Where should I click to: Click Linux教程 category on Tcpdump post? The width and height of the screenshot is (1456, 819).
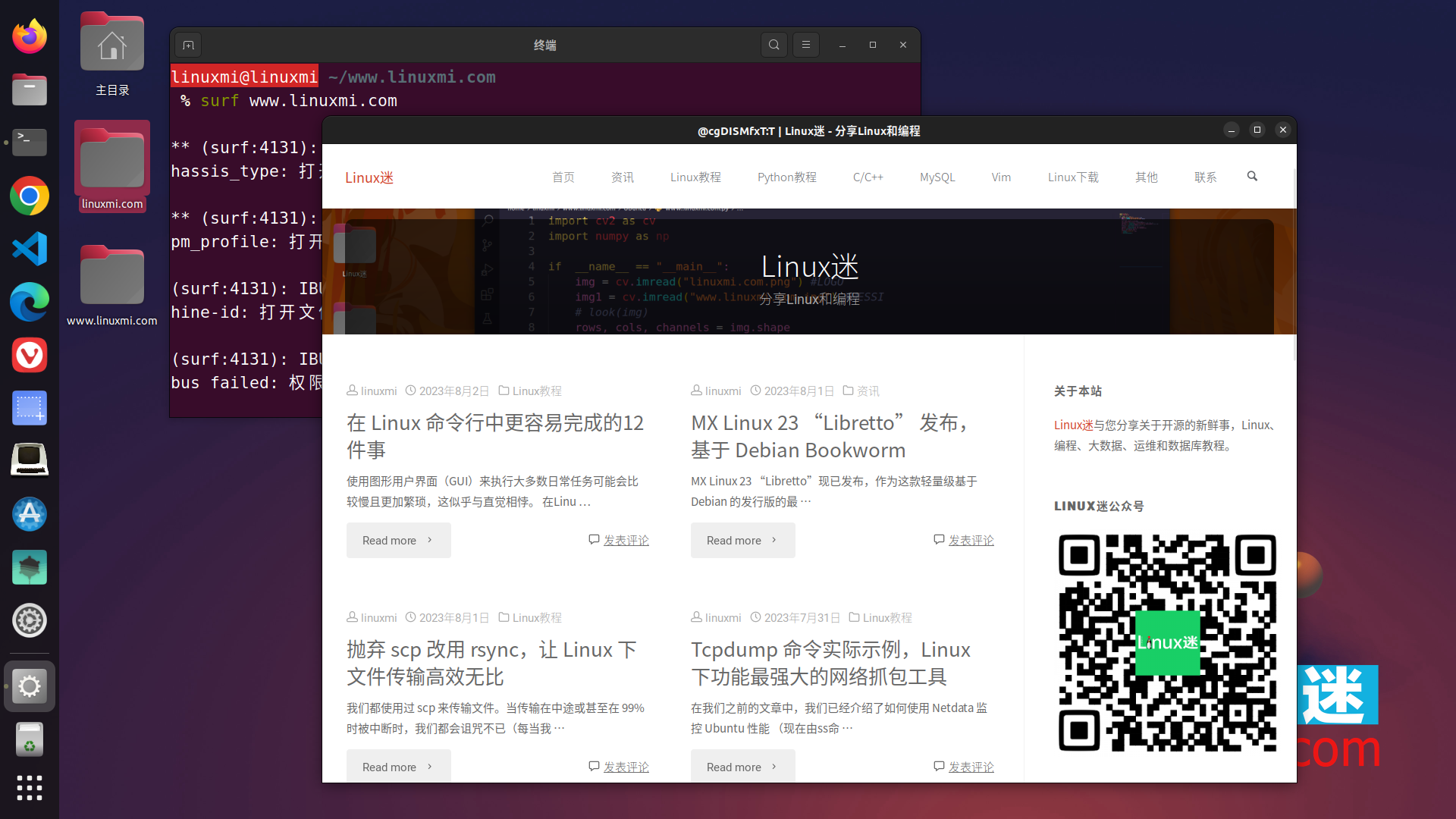click(887, 617)
